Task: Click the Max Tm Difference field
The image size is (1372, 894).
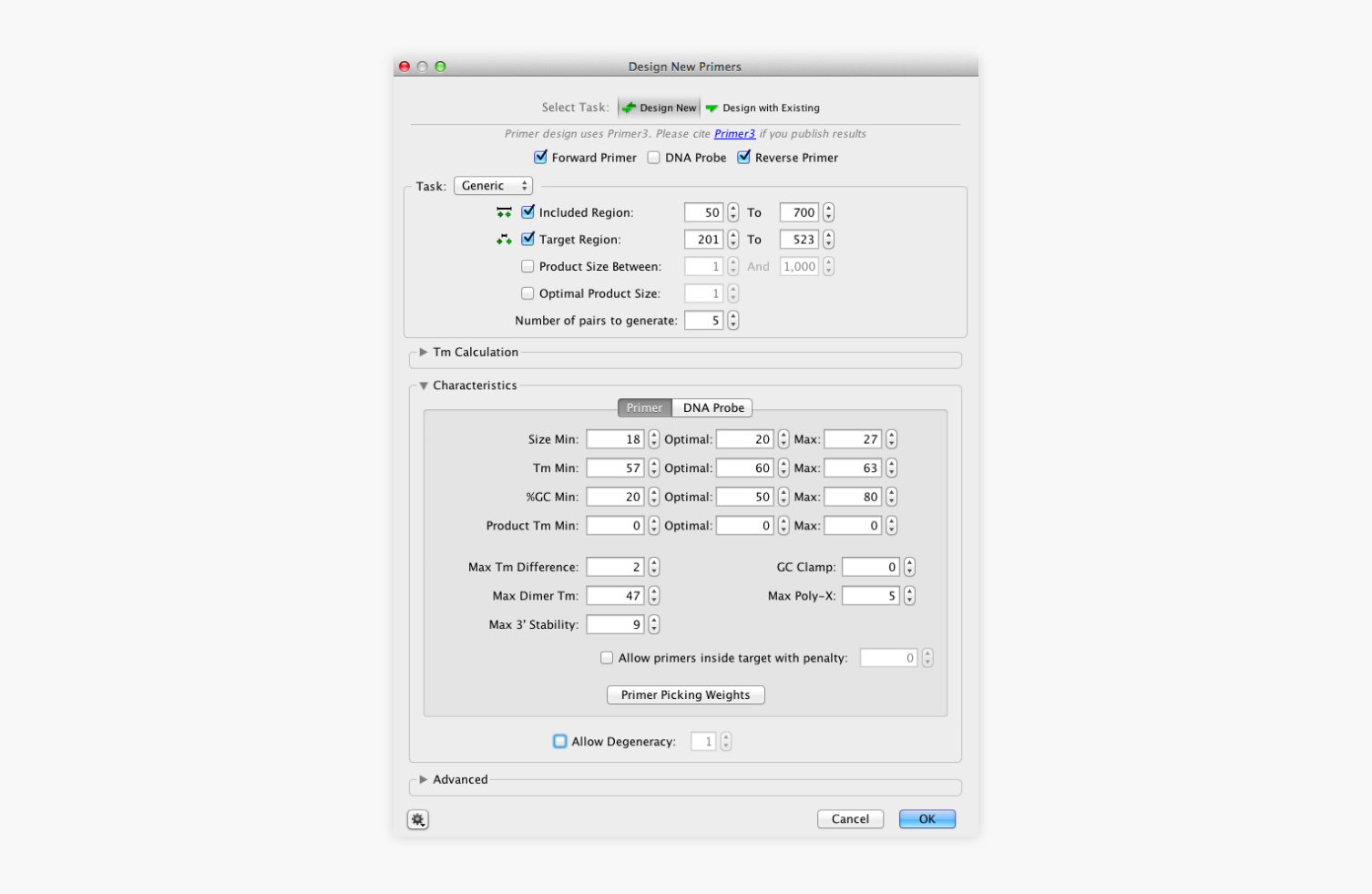Action: [x=616, y=567]
